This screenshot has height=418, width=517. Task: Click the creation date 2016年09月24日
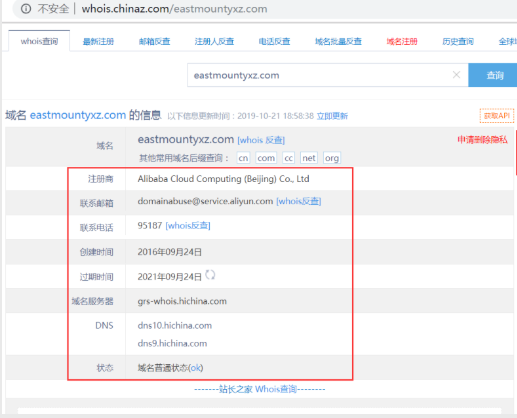(170, 252)
